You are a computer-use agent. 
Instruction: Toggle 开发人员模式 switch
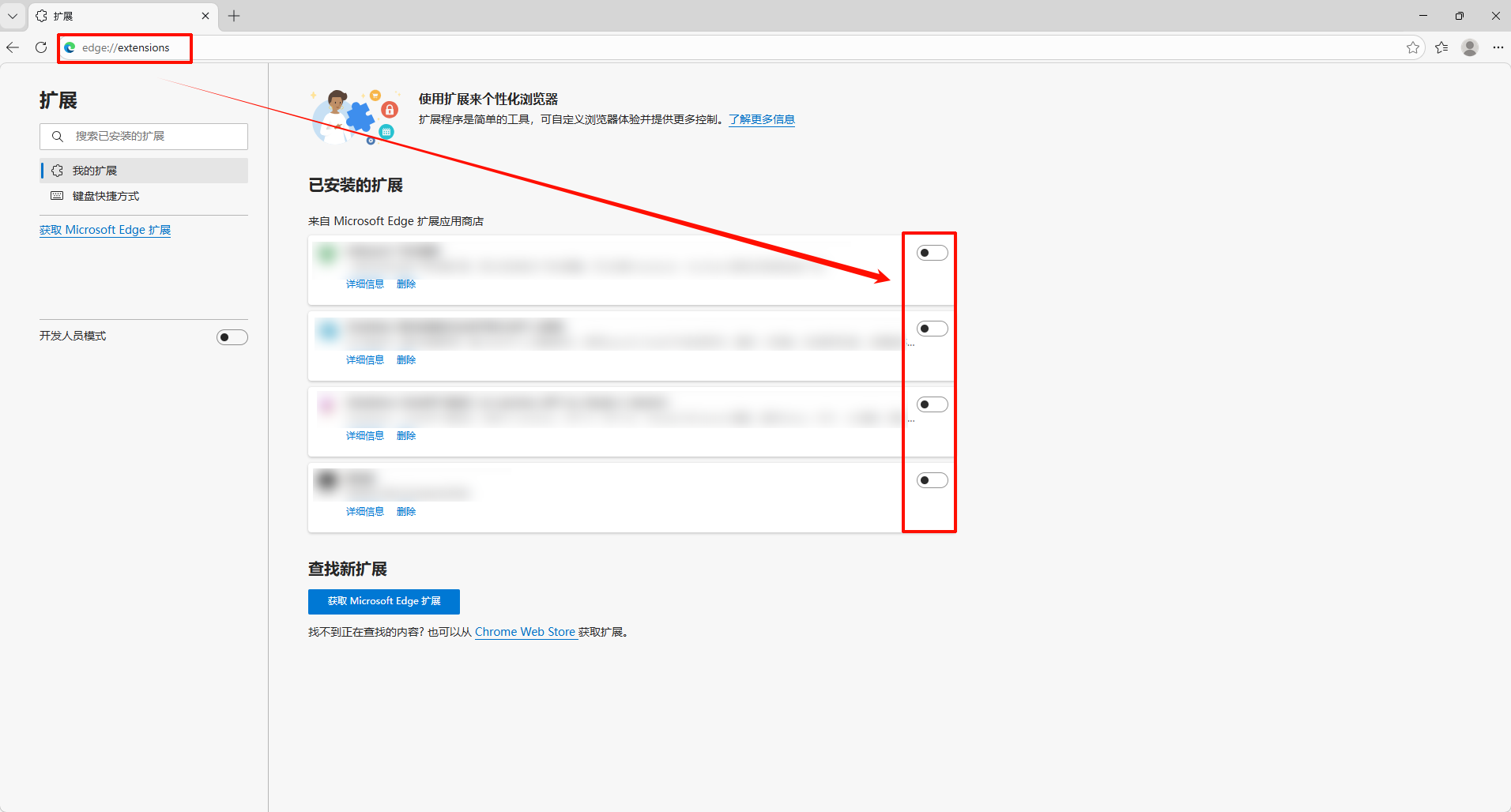(x=232, y=337)
